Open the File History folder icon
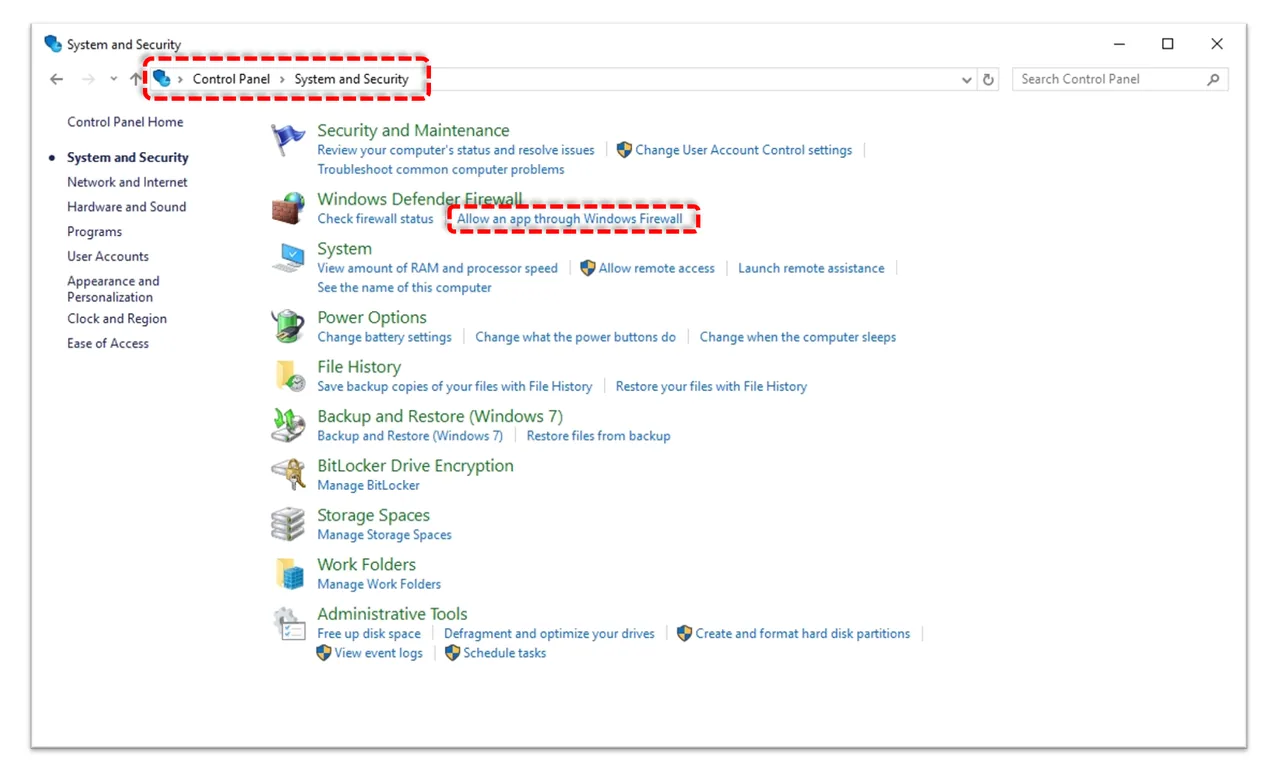Image resolution: width=1280 pixels, height=771 pixels. click(289, 376)
